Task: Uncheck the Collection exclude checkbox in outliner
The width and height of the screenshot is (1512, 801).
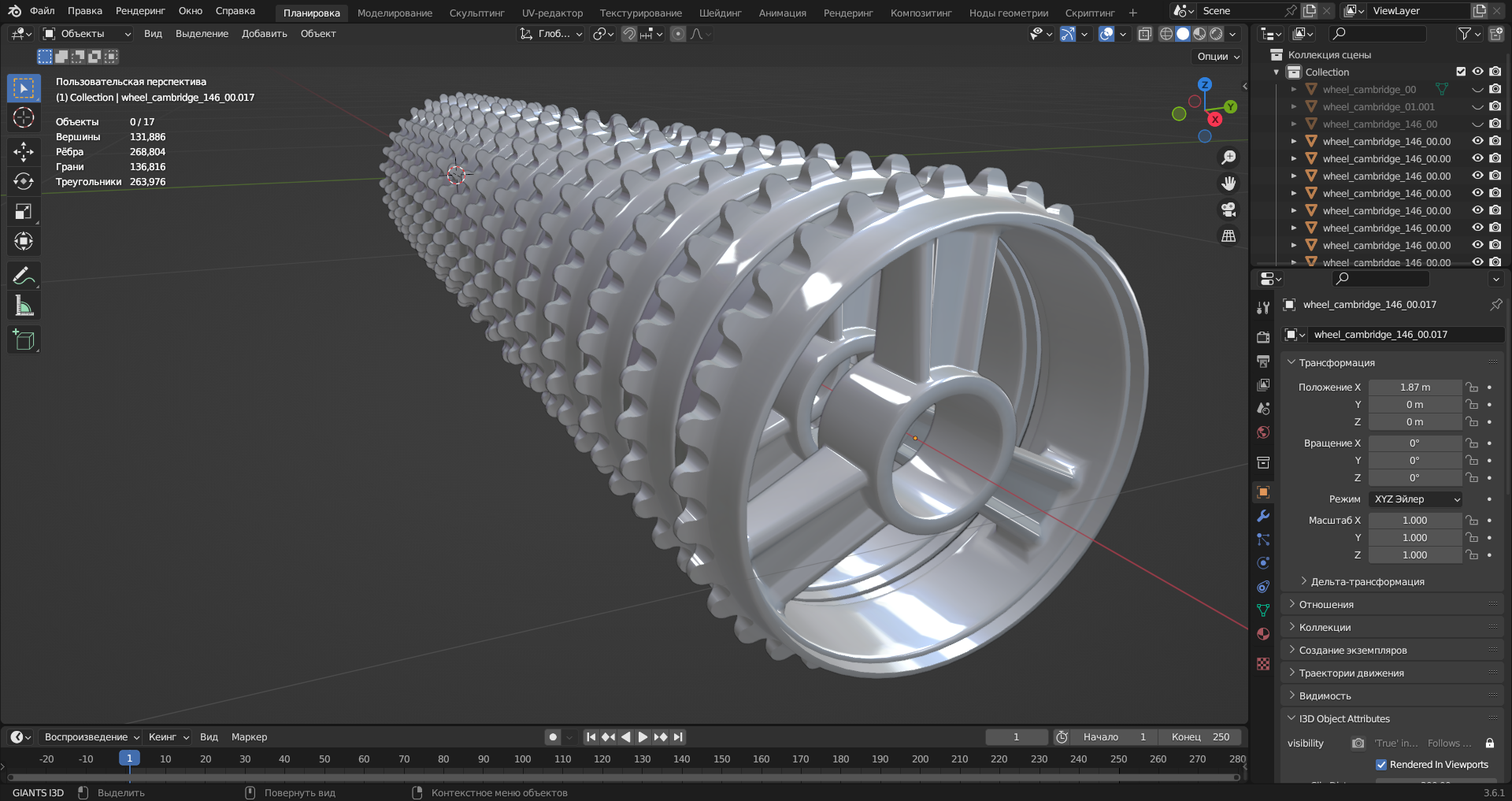Action: 1461,72
